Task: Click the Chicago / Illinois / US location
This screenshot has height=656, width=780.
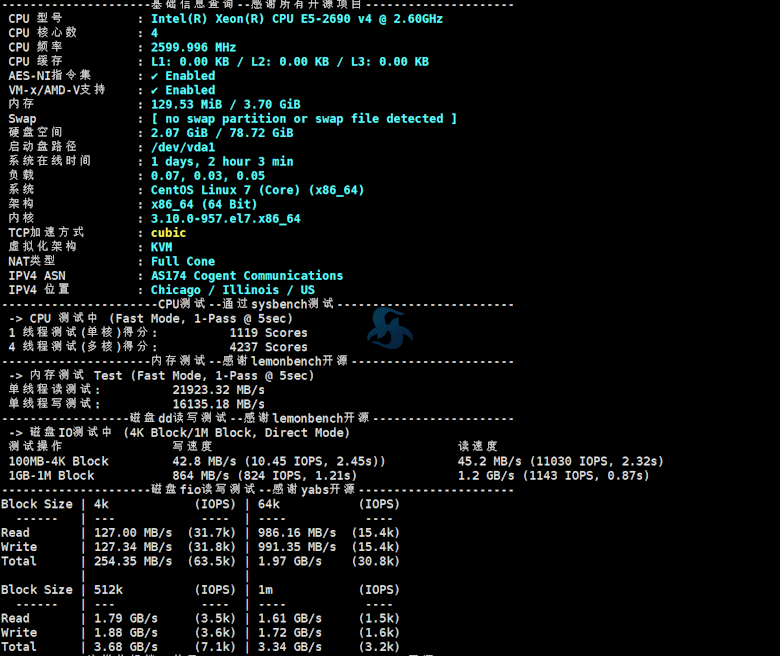Action: tap(232, 290)
